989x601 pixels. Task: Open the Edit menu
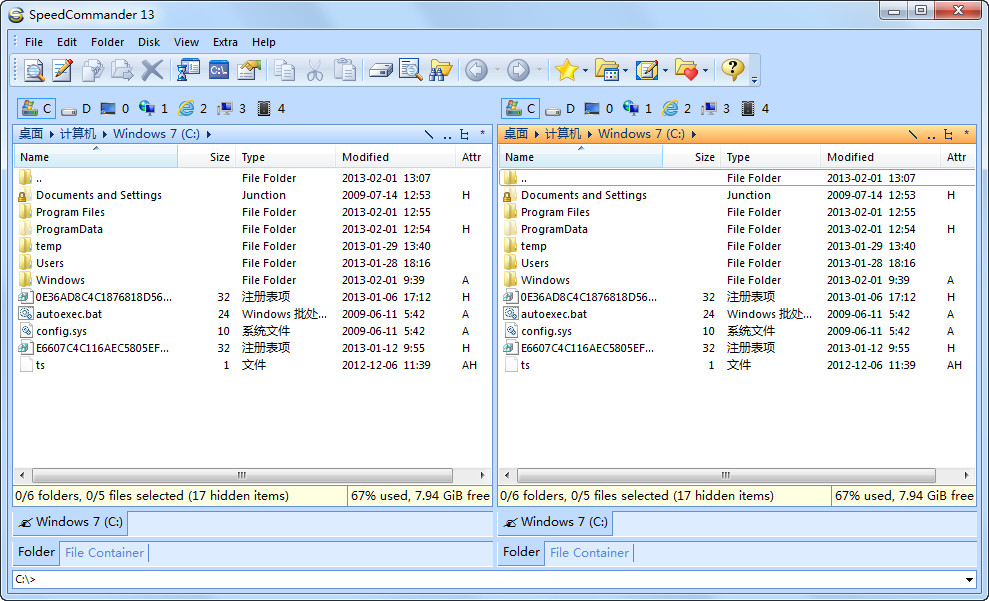point(67,42)
